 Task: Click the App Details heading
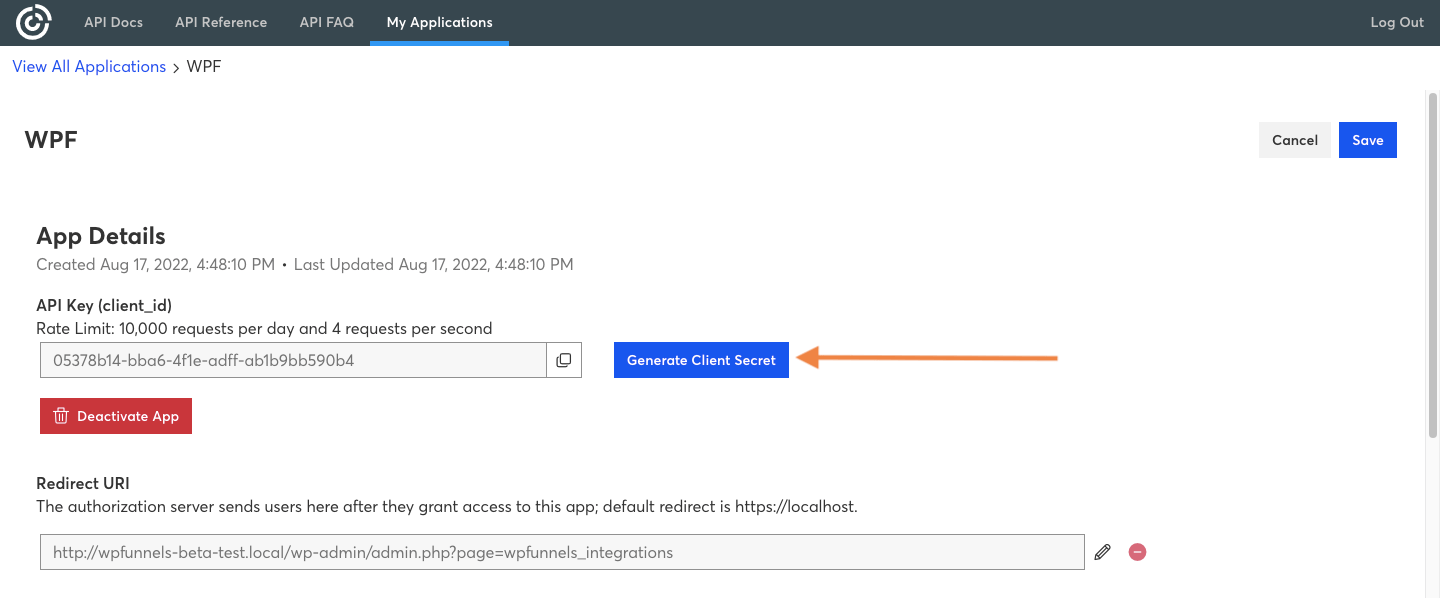point(101,236)
